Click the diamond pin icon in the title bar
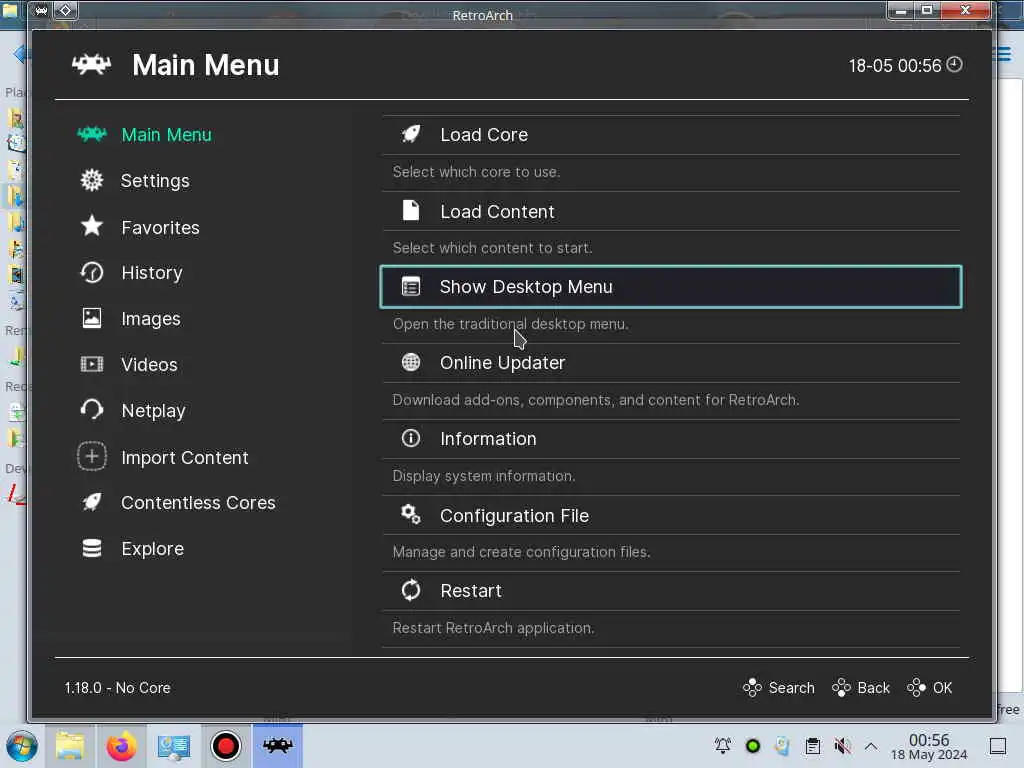The height and width of the screenshot is (768, 1024). click(65, 10)
